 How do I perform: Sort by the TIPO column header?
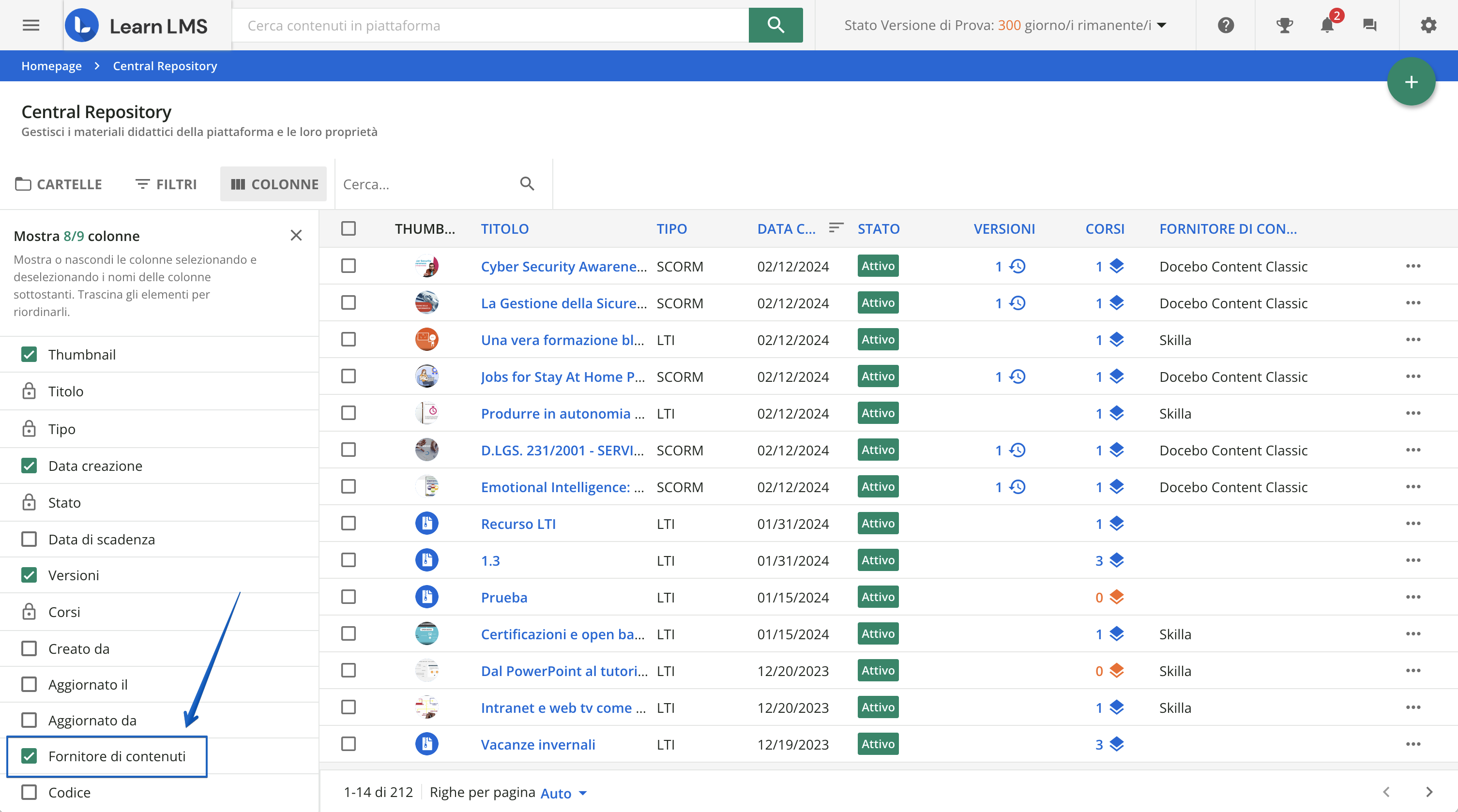click(672, 228)
